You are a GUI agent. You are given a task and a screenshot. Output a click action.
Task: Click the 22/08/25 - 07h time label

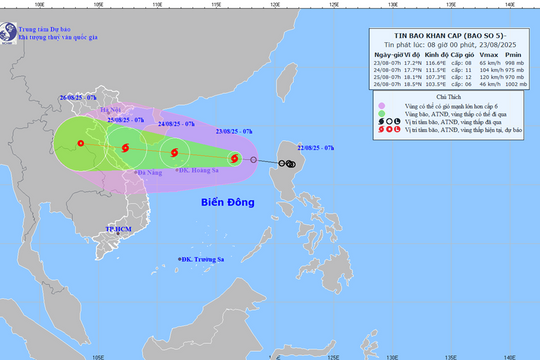316,148
